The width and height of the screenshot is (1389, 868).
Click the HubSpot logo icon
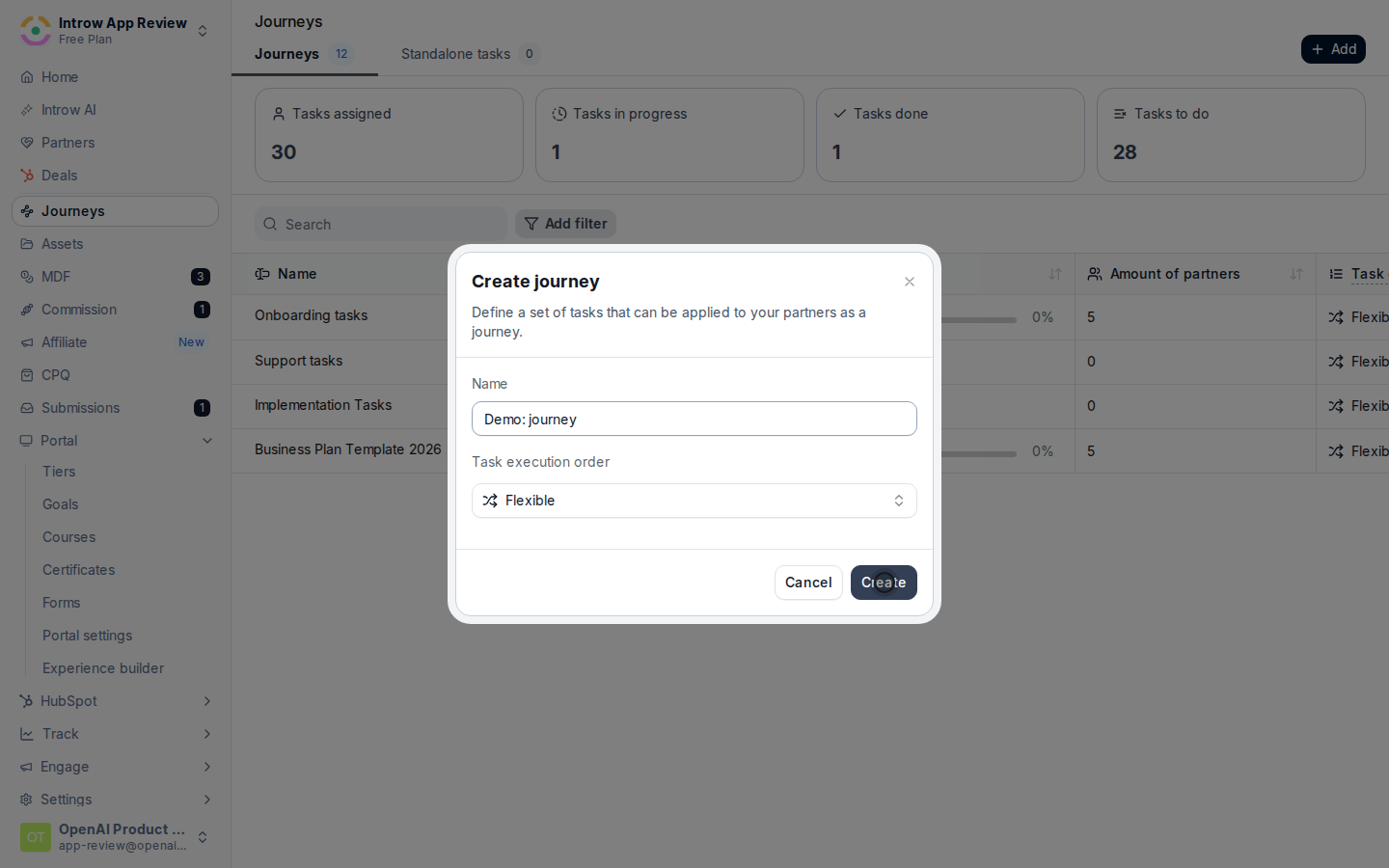pyautogui.click(x=27, y=701)
